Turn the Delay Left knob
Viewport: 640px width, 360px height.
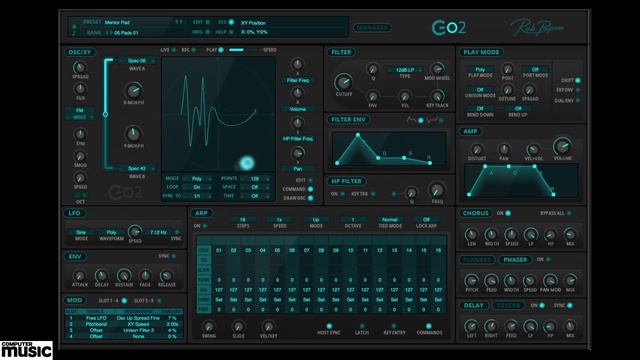(471, 326)
